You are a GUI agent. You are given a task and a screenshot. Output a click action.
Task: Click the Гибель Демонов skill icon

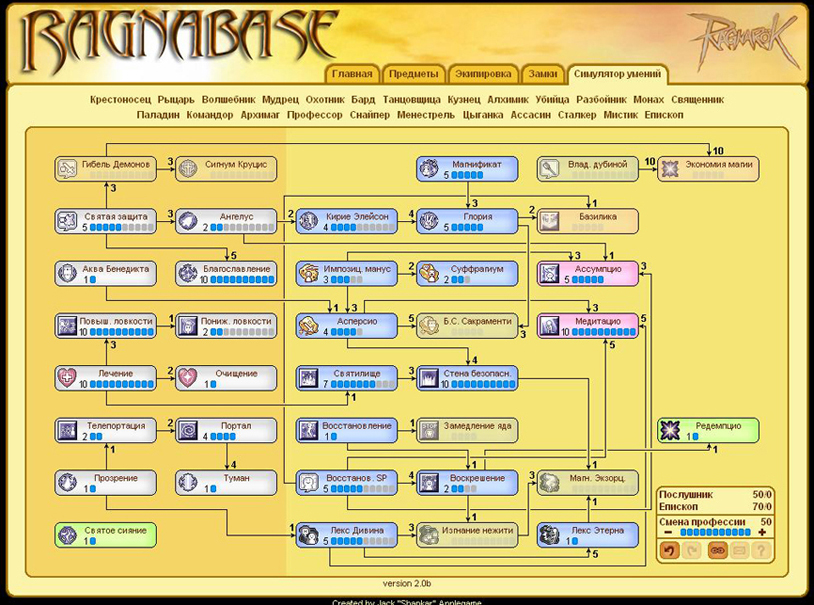67,169
